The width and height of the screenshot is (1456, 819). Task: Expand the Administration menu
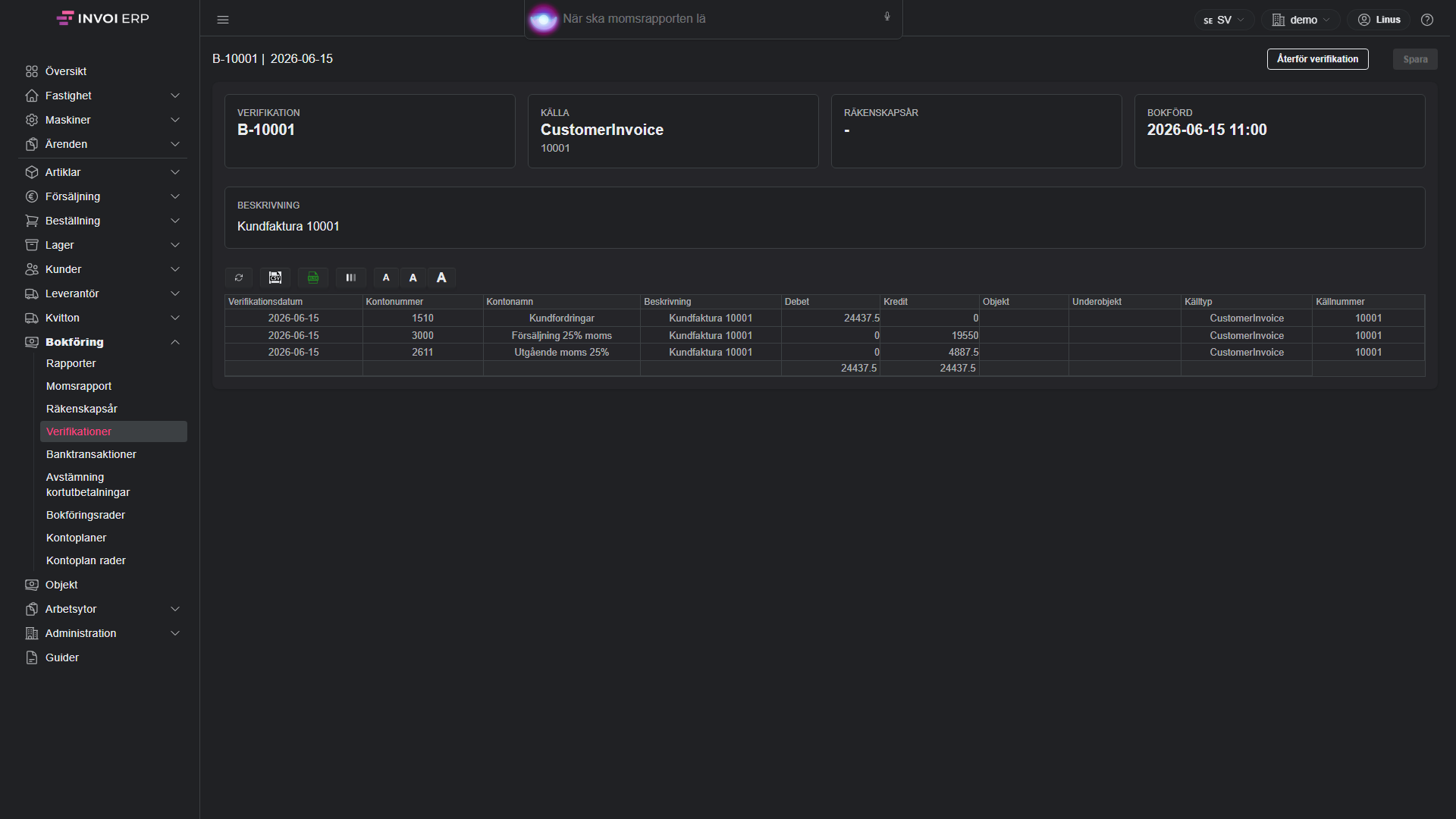tap(103, 633)
